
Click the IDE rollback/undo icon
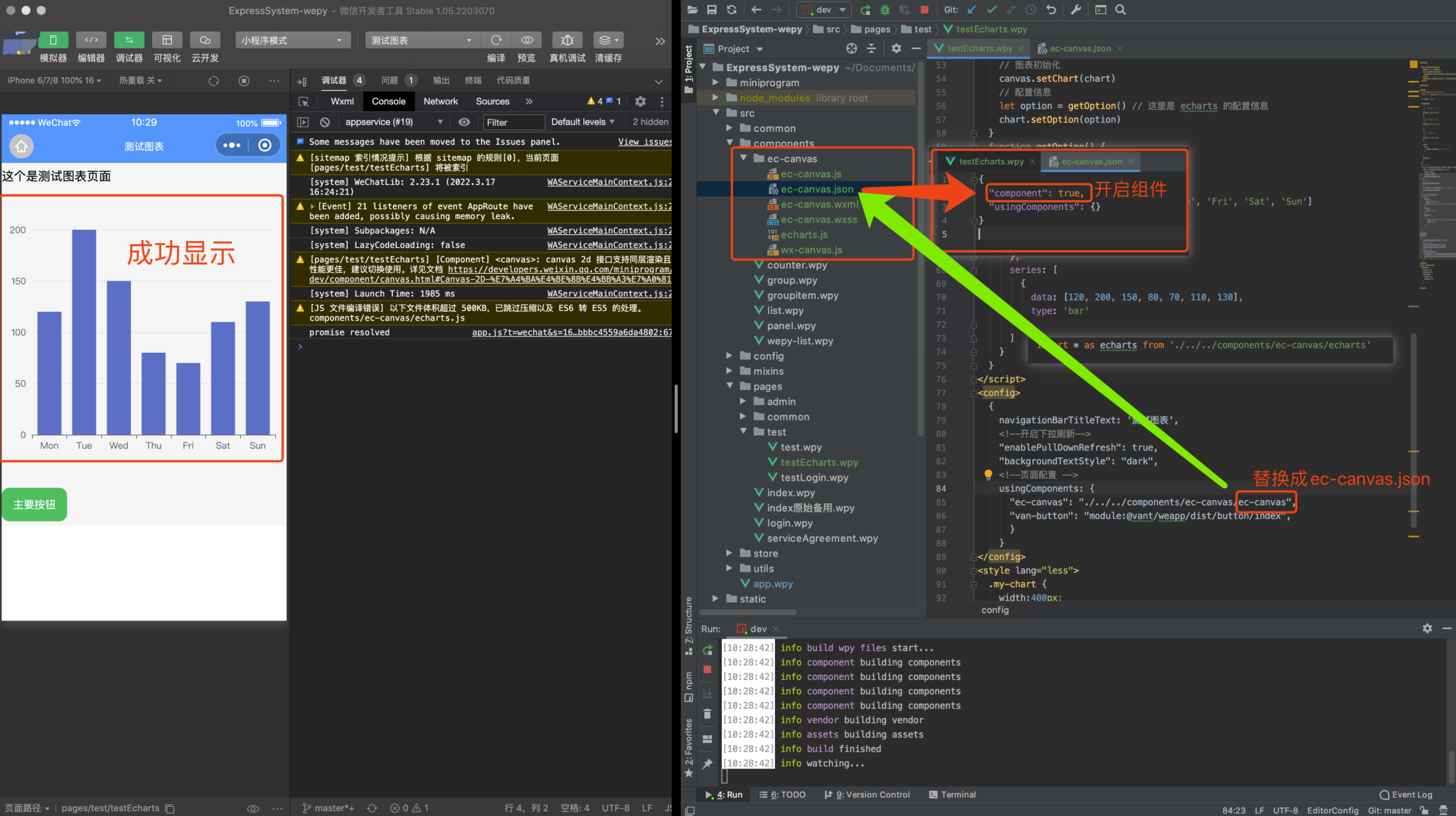[1051, 10]
